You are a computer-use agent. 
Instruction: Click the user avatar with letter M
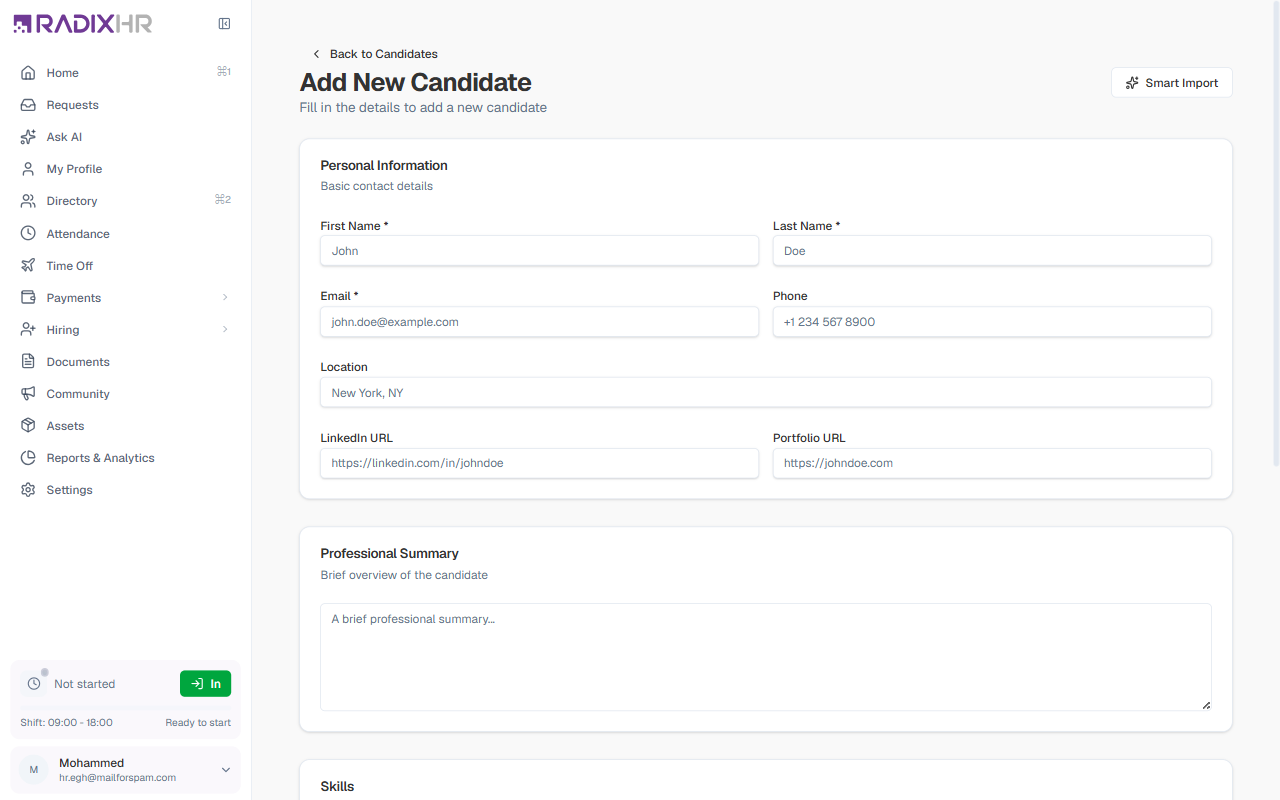point(34,770)
